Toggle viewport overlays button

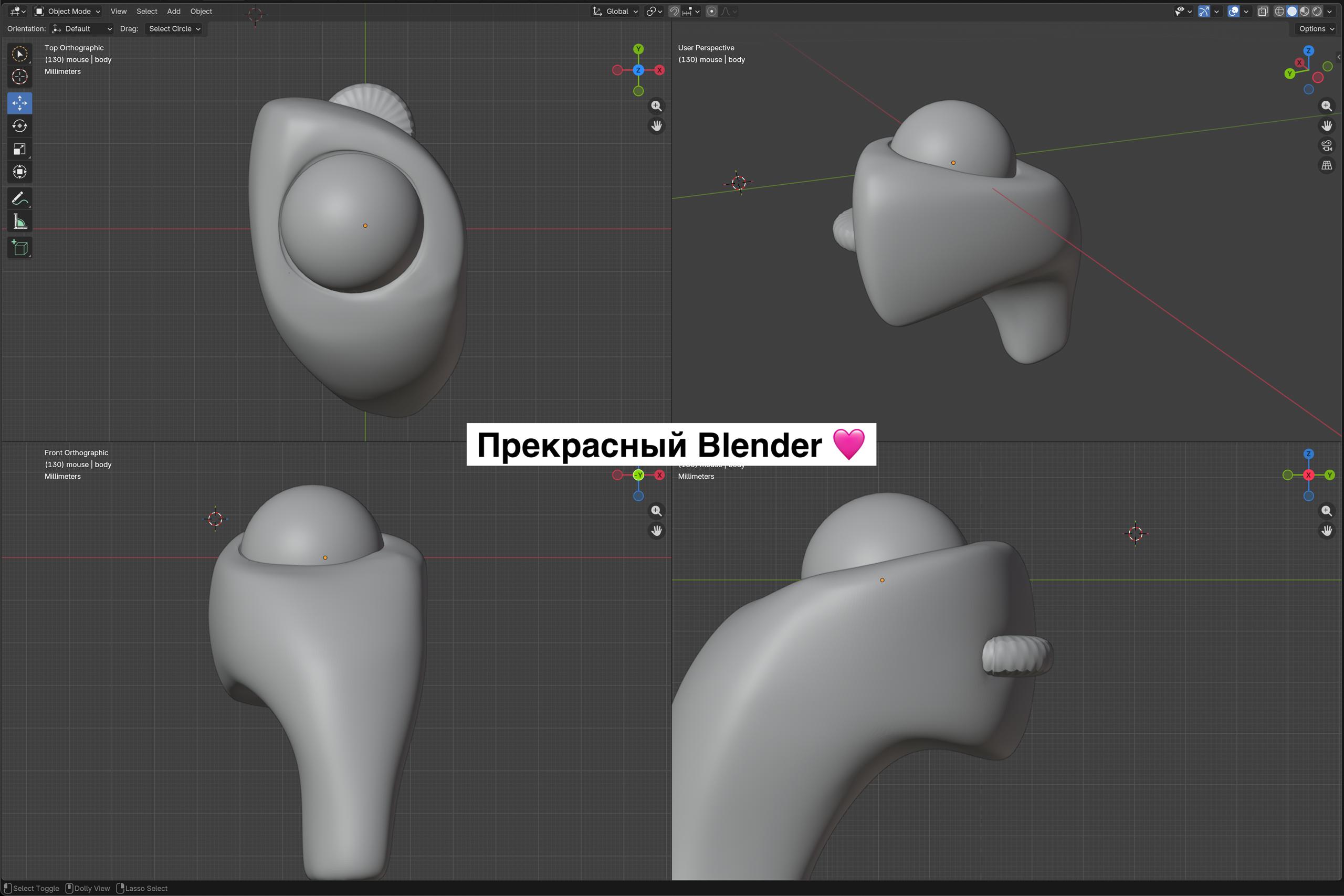pos(1233,12)
